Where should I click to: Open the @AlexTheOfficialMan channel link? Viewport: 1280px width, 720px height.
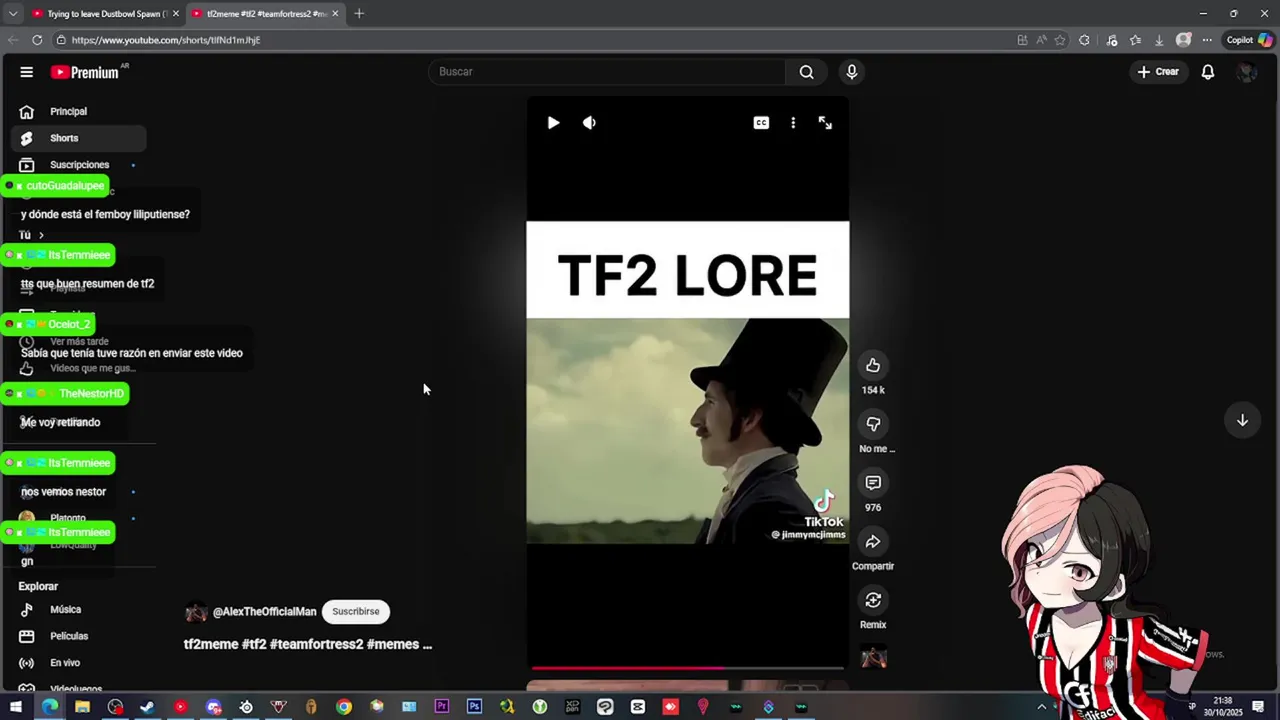tap(264, 612)
